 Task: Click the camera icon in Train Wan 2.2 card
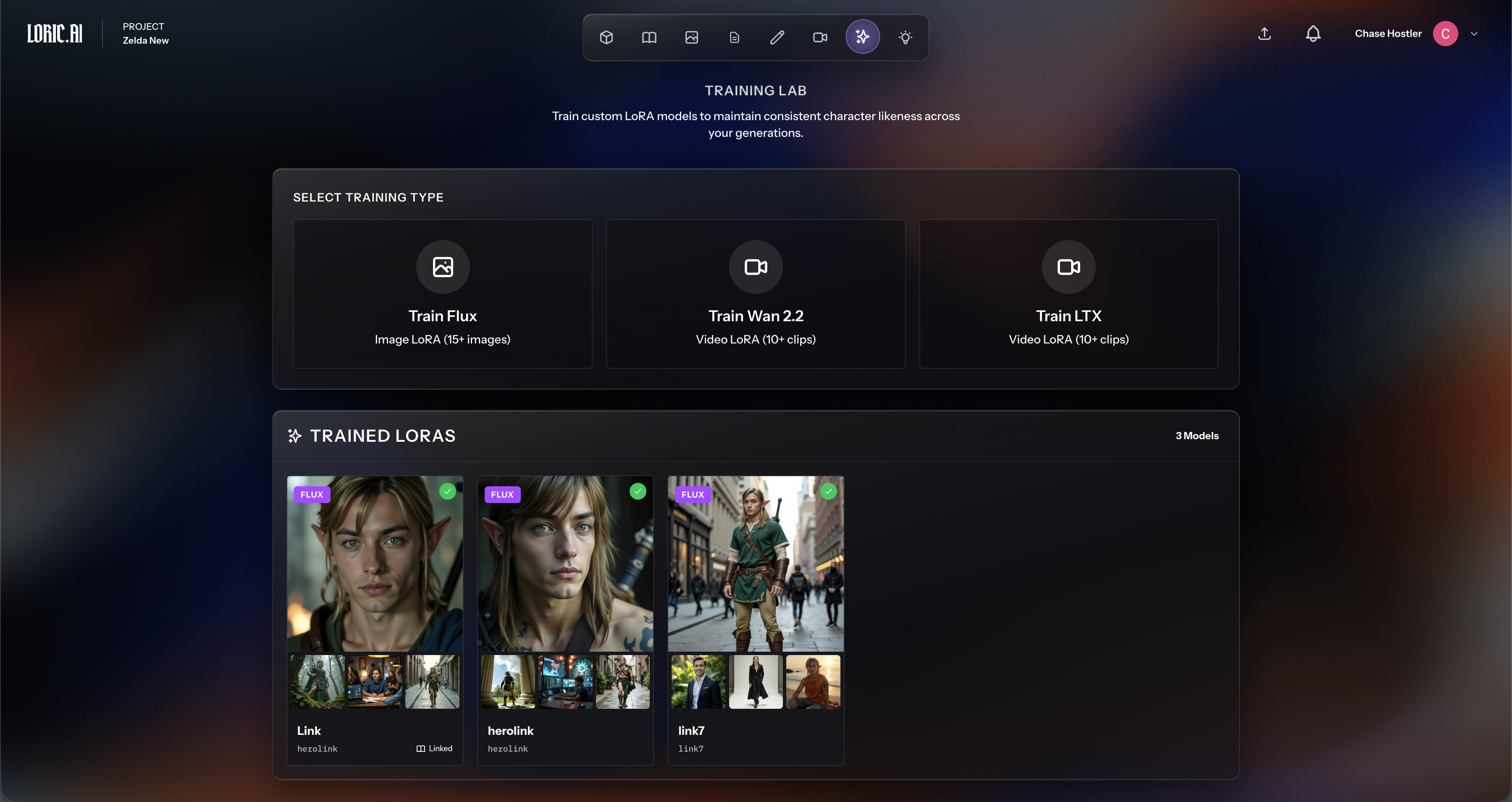[756, 267]
